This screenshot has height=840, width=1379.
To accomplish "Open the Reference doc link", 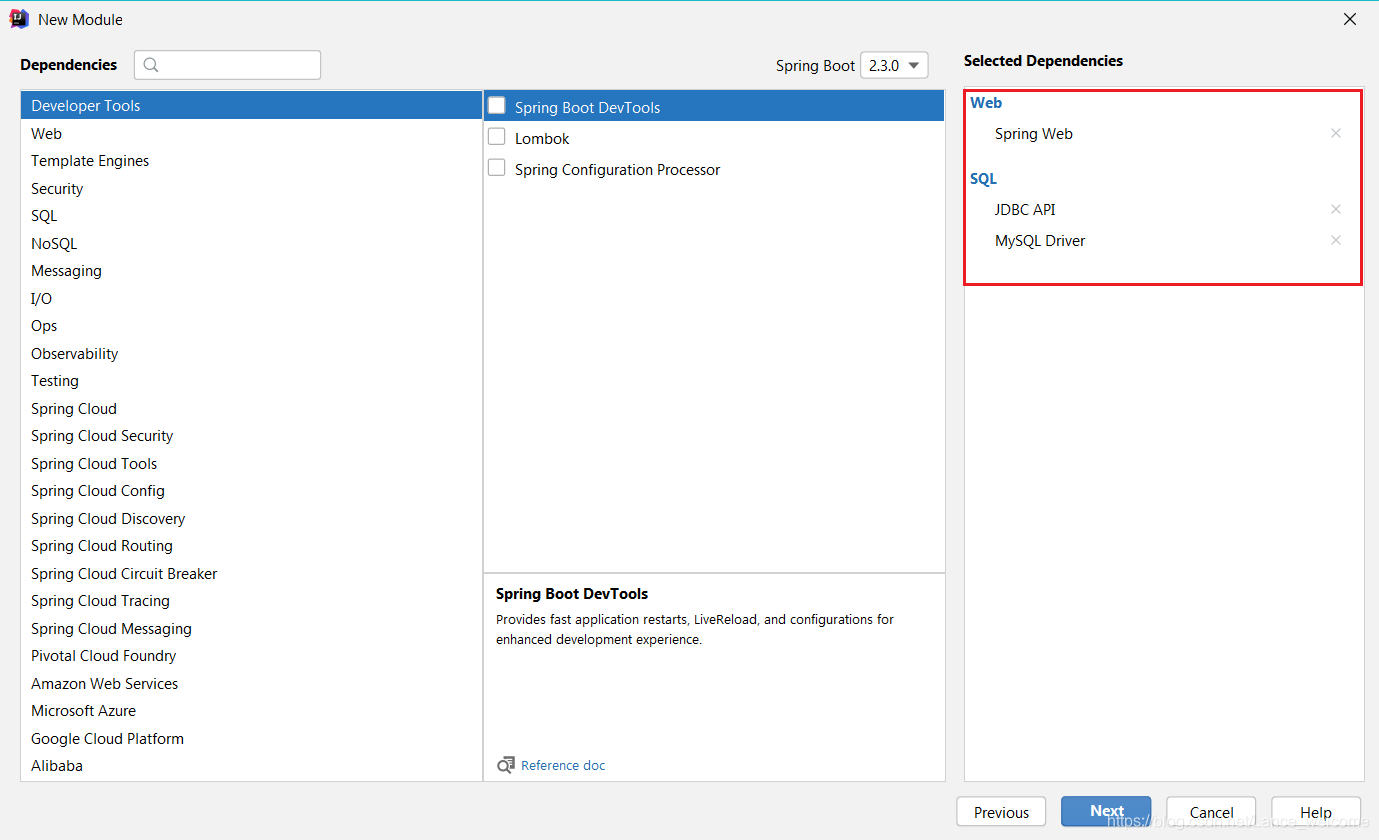I will pyautogui.click(x=563, y=765).
